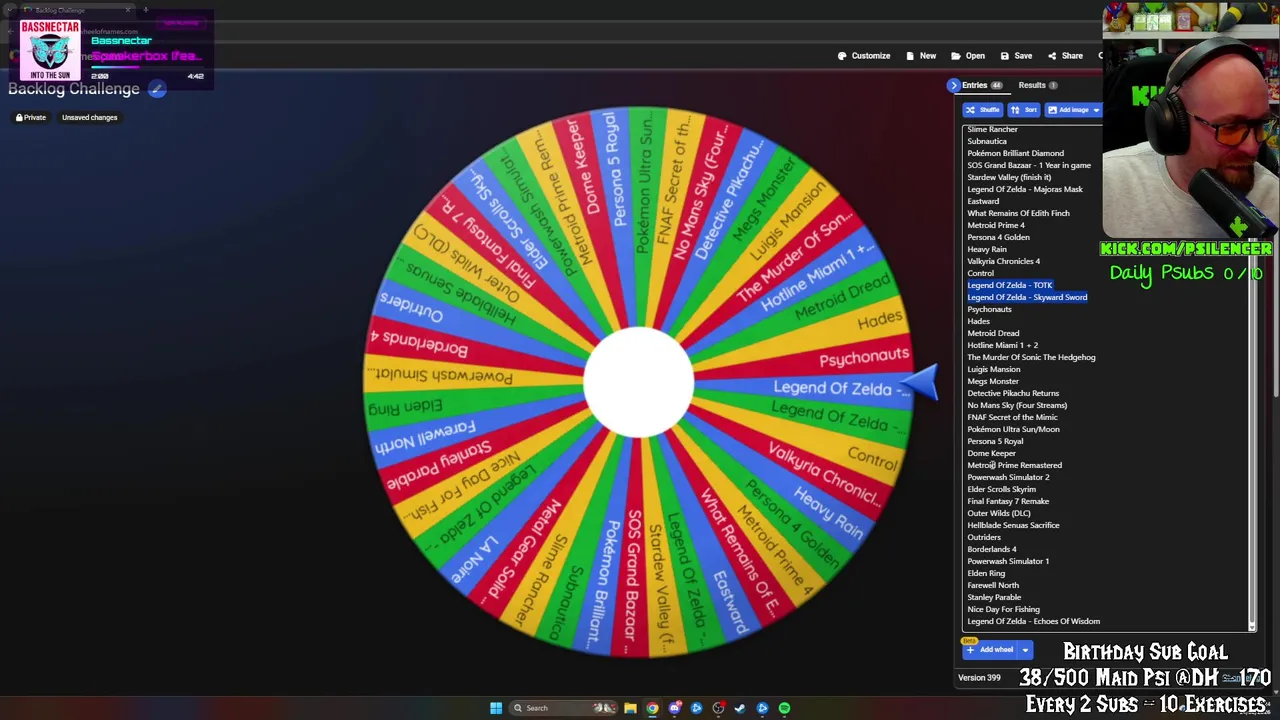Select entry 'Mega Monster'

993,381
